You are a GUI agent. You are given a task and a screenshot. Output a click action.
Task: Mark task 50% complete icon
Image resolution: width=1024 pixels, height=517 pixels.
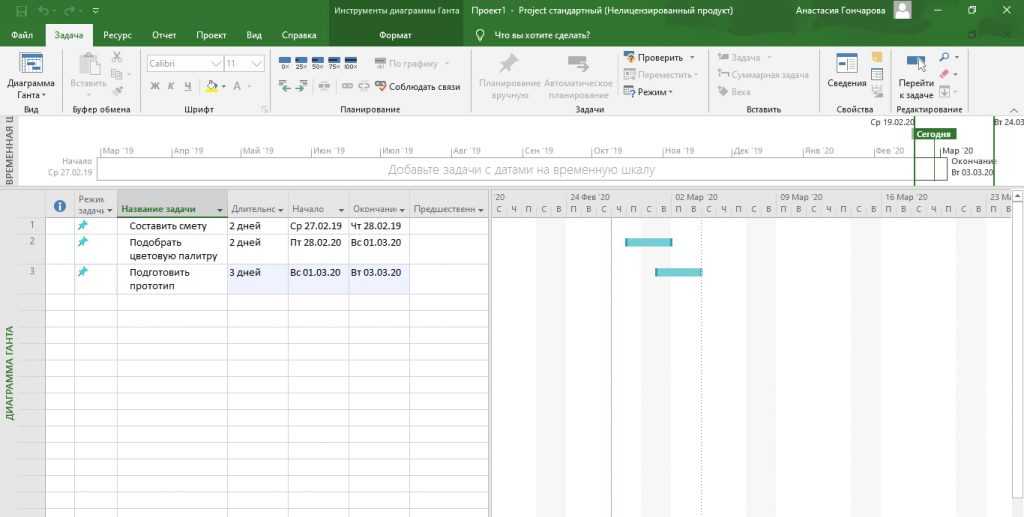click(317, 64)
